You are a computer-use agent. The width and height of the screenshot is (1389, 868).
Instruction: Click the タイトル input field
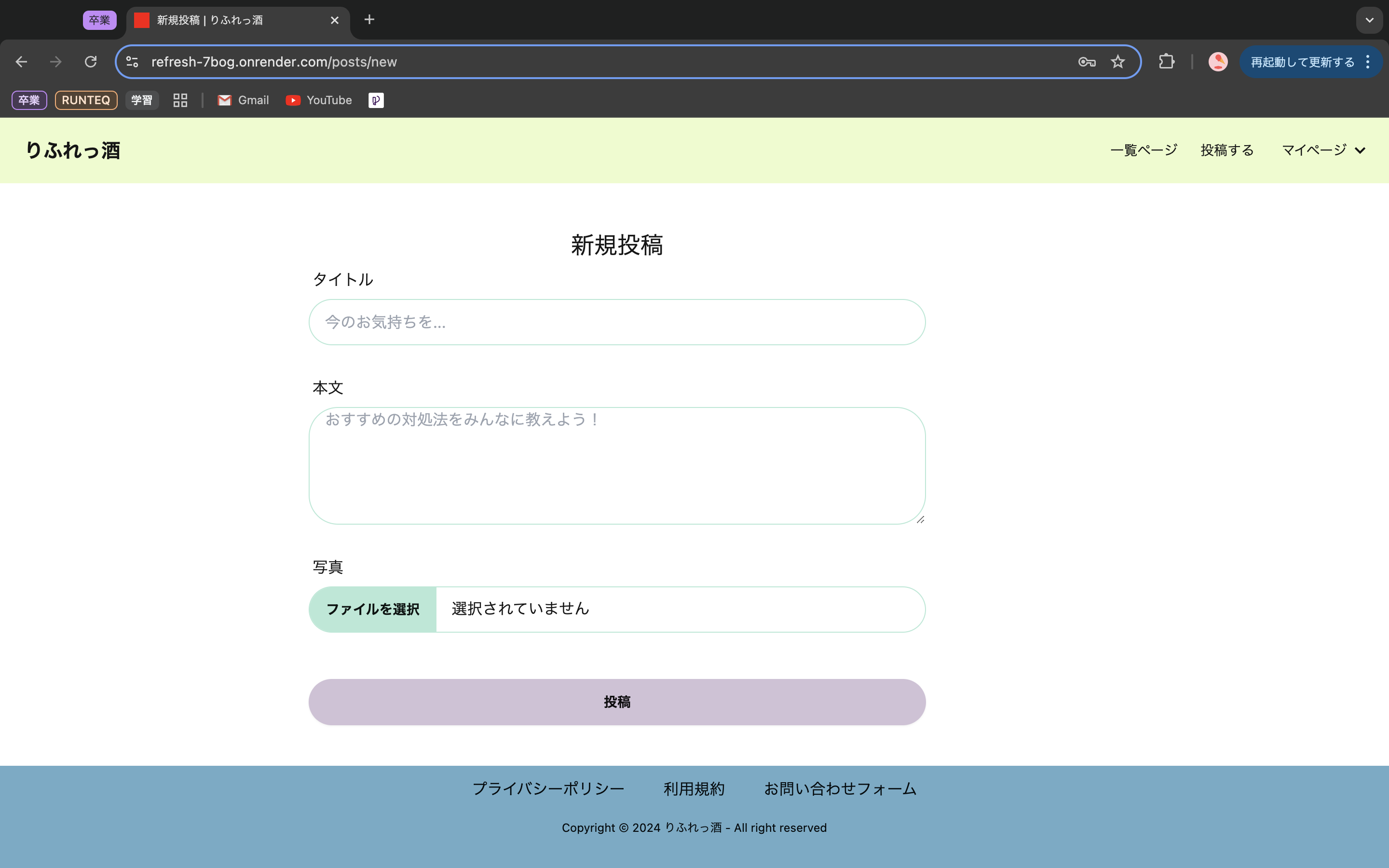[617, 322]
